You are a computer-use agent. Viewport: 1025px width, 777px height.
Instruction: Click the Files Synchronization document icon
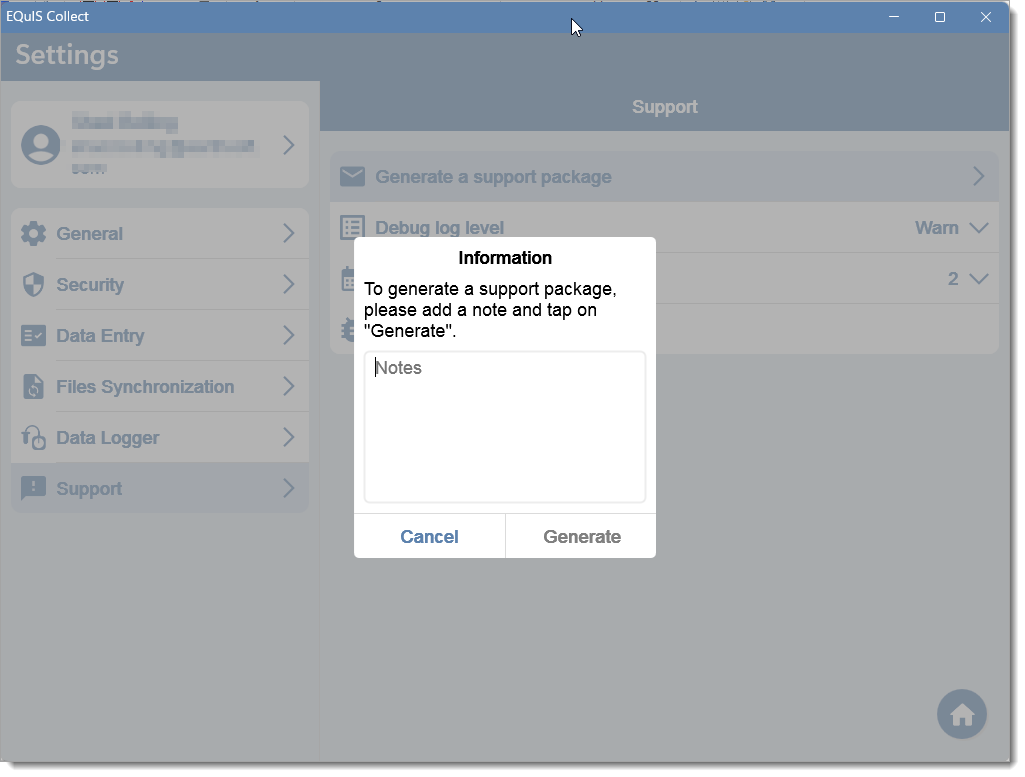tap(33, 386)
